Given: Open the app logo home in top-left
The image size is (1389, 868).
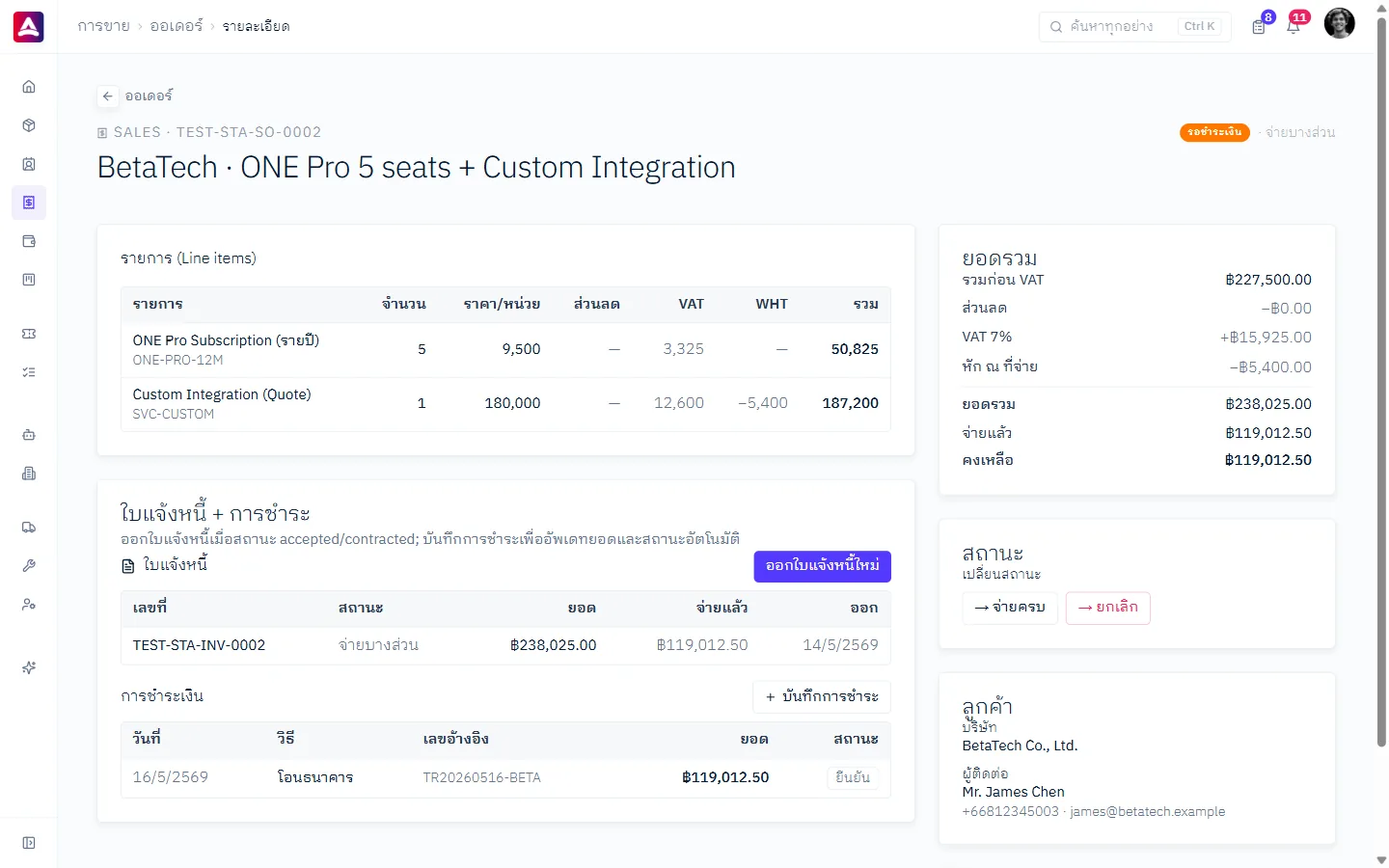Looking at the screenshot, I should 29,27.
